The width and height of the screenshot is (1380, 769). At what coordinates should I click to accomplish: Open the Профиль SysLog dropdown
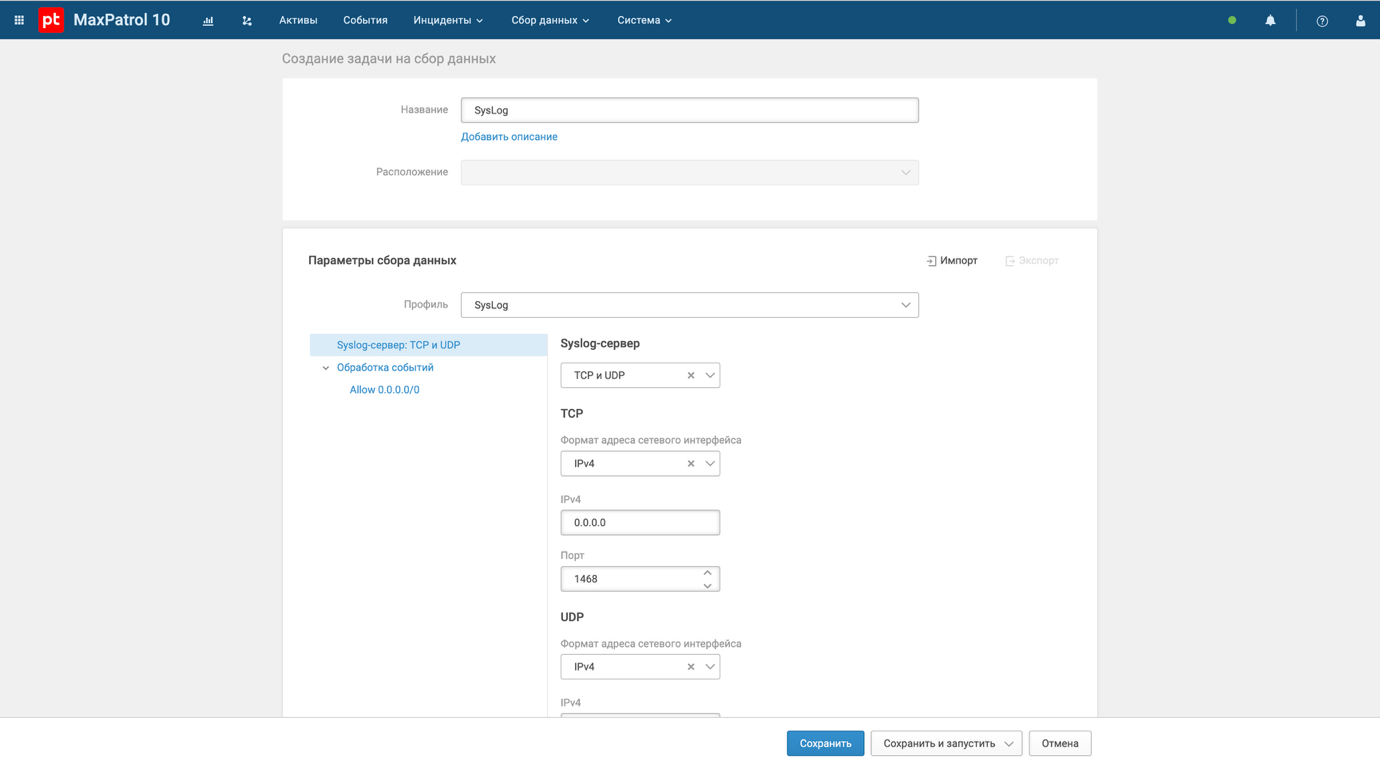click(690, 305)
